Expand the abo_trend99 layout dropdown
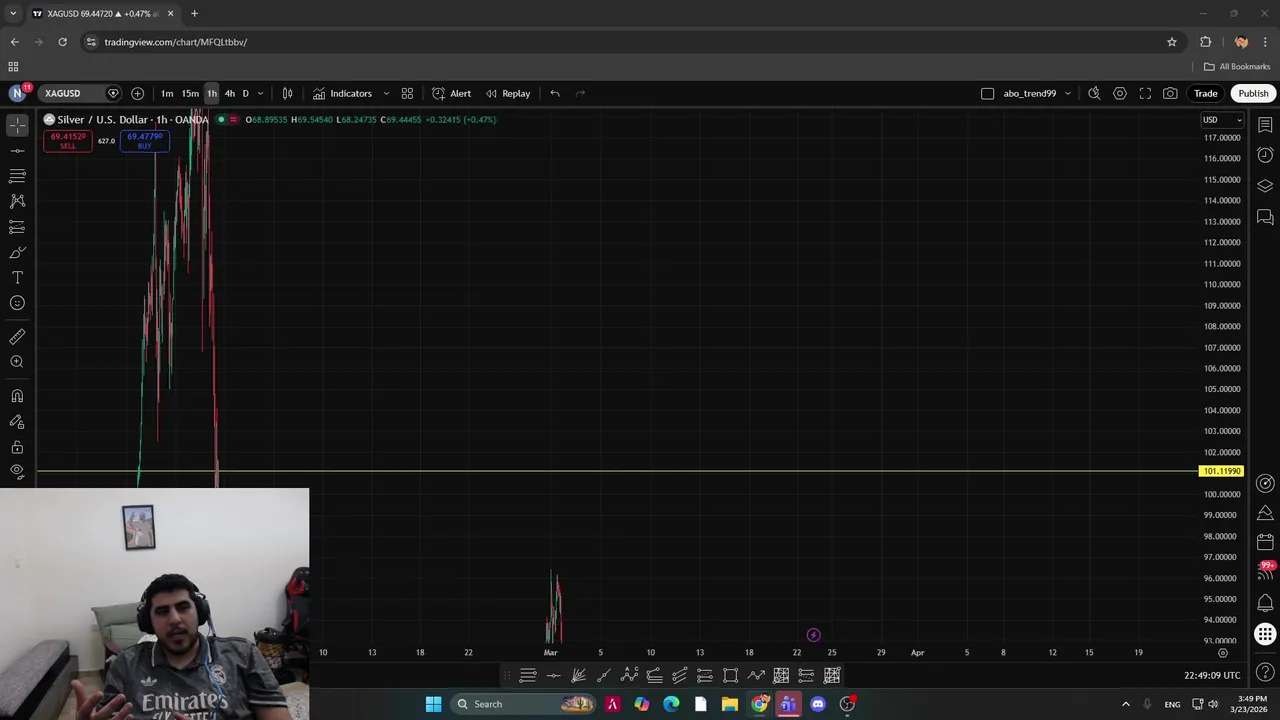1280x720 pixels. coord(1067,93)
